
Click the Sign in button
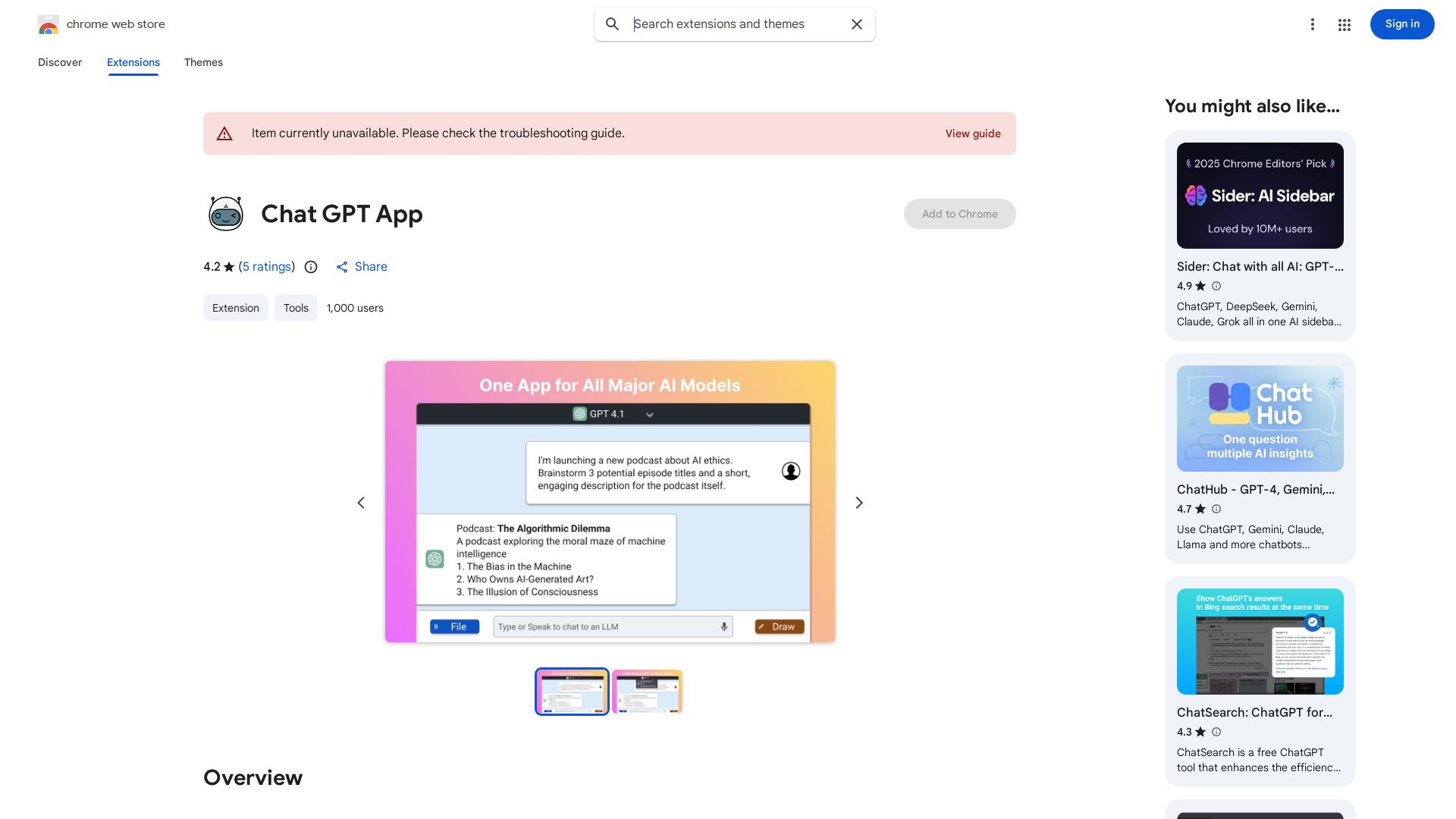point(1401,24)
